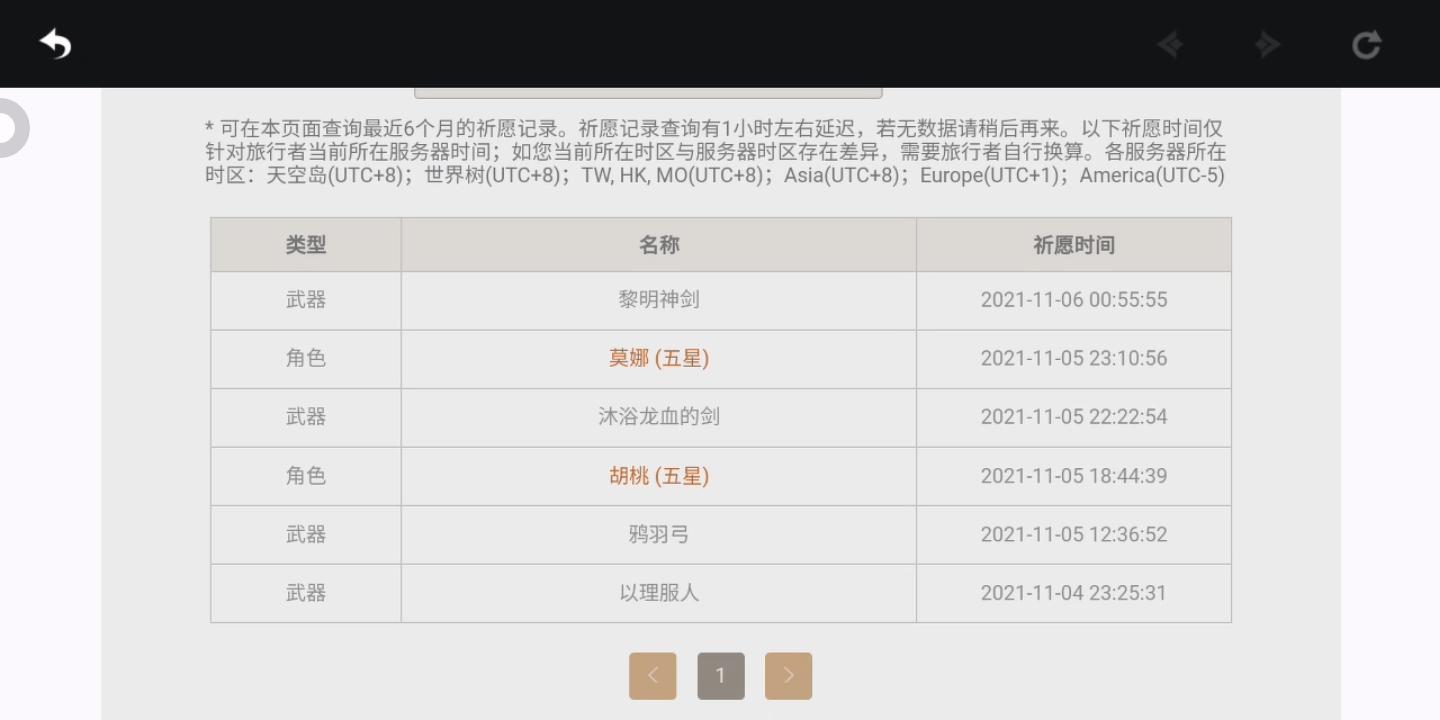Click the 祈愿时间 column header

tap(1074, 245)
